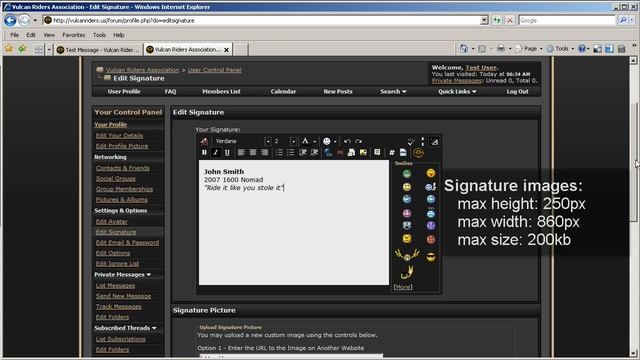Click the HTML tags document icon
640x360 pixels.
pyautogui.click(x=403, y=153)
